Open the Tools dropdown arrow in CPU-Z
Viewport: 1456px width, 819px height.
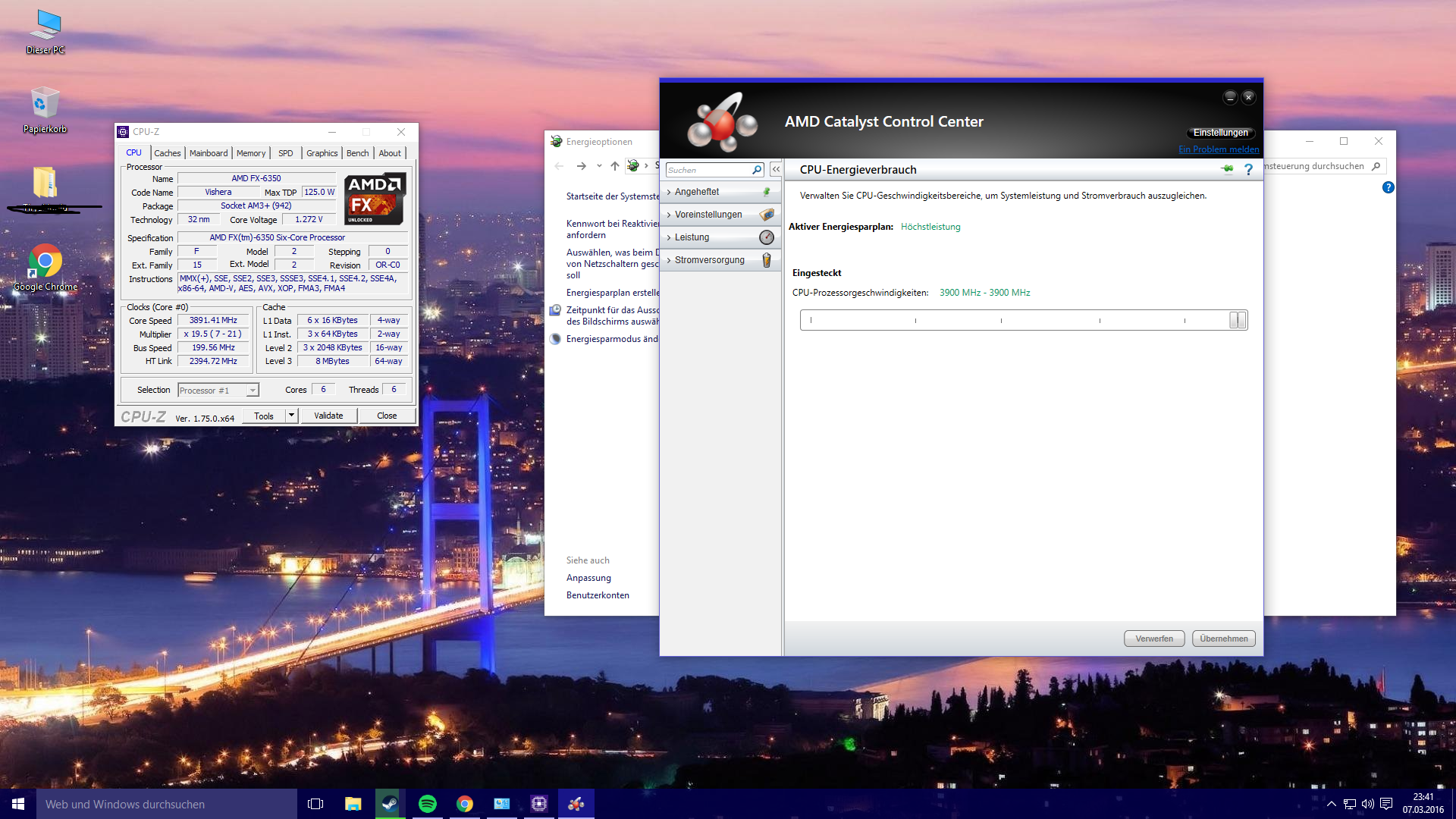[x=291, y=416]
